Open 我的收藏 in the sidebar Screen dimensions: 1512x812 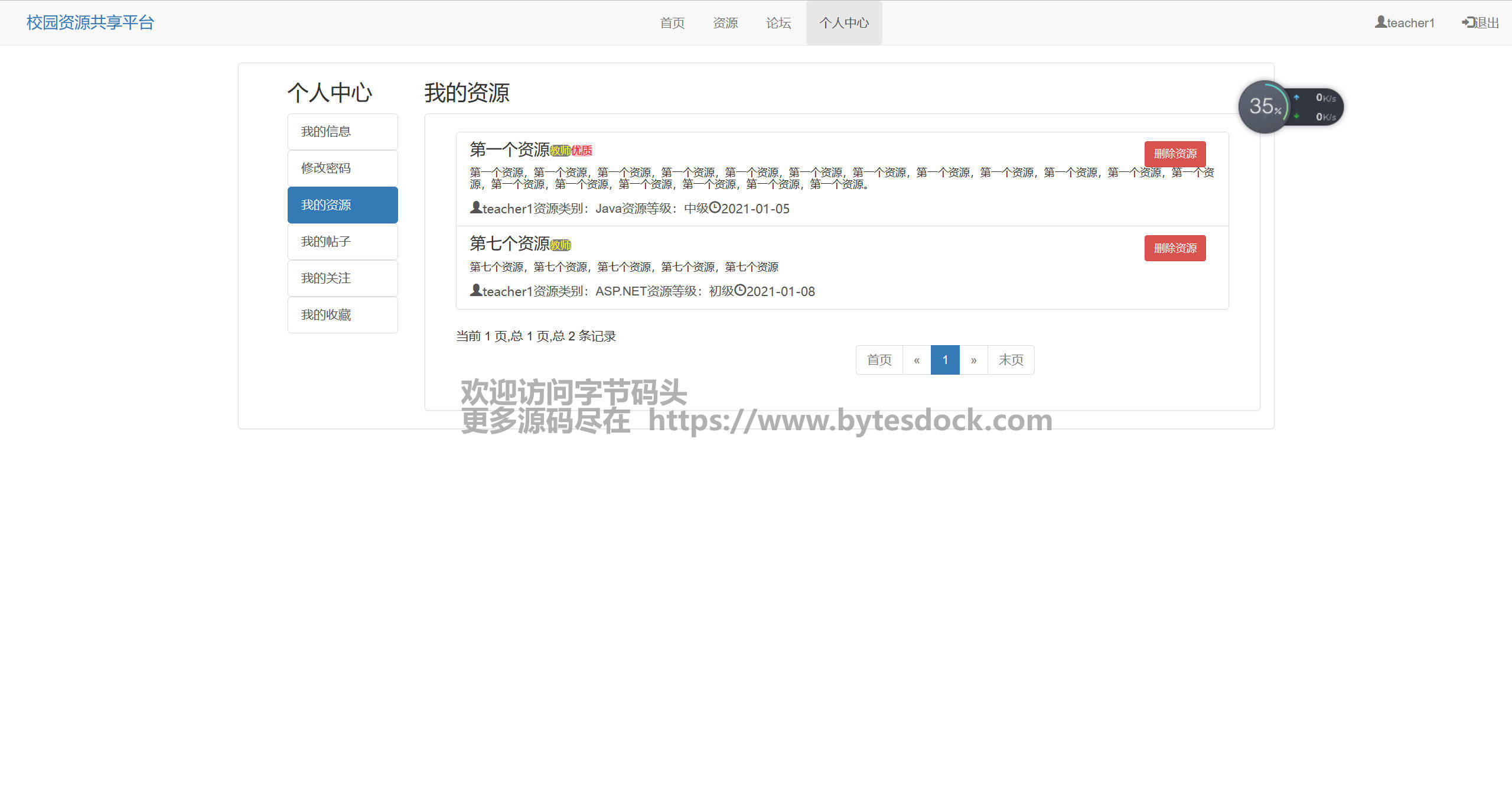point(343,315)
